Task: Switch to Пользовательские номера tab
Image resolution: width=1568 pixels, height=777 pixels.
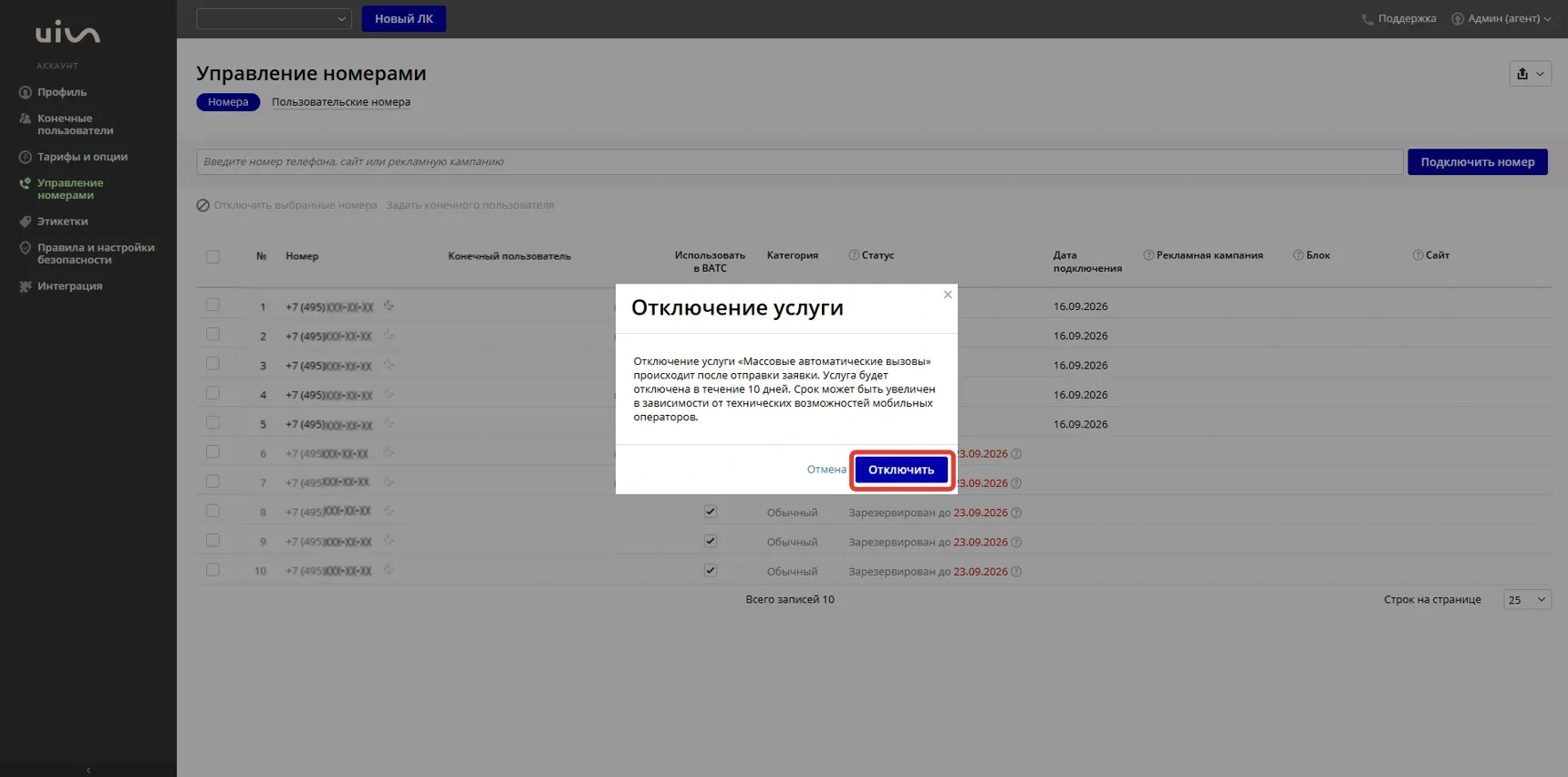Action: tap(341, 102)
